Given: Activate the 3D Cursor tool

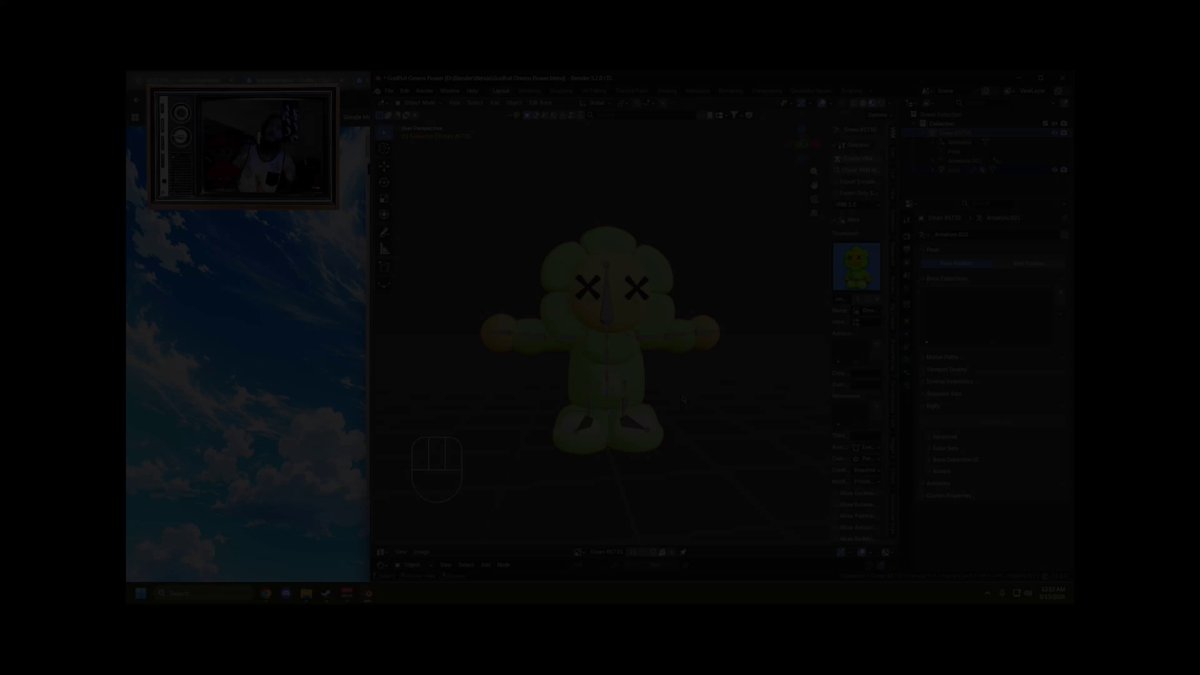Looking at the screenshot, I should pyautogui.click(x=385, y=149).
